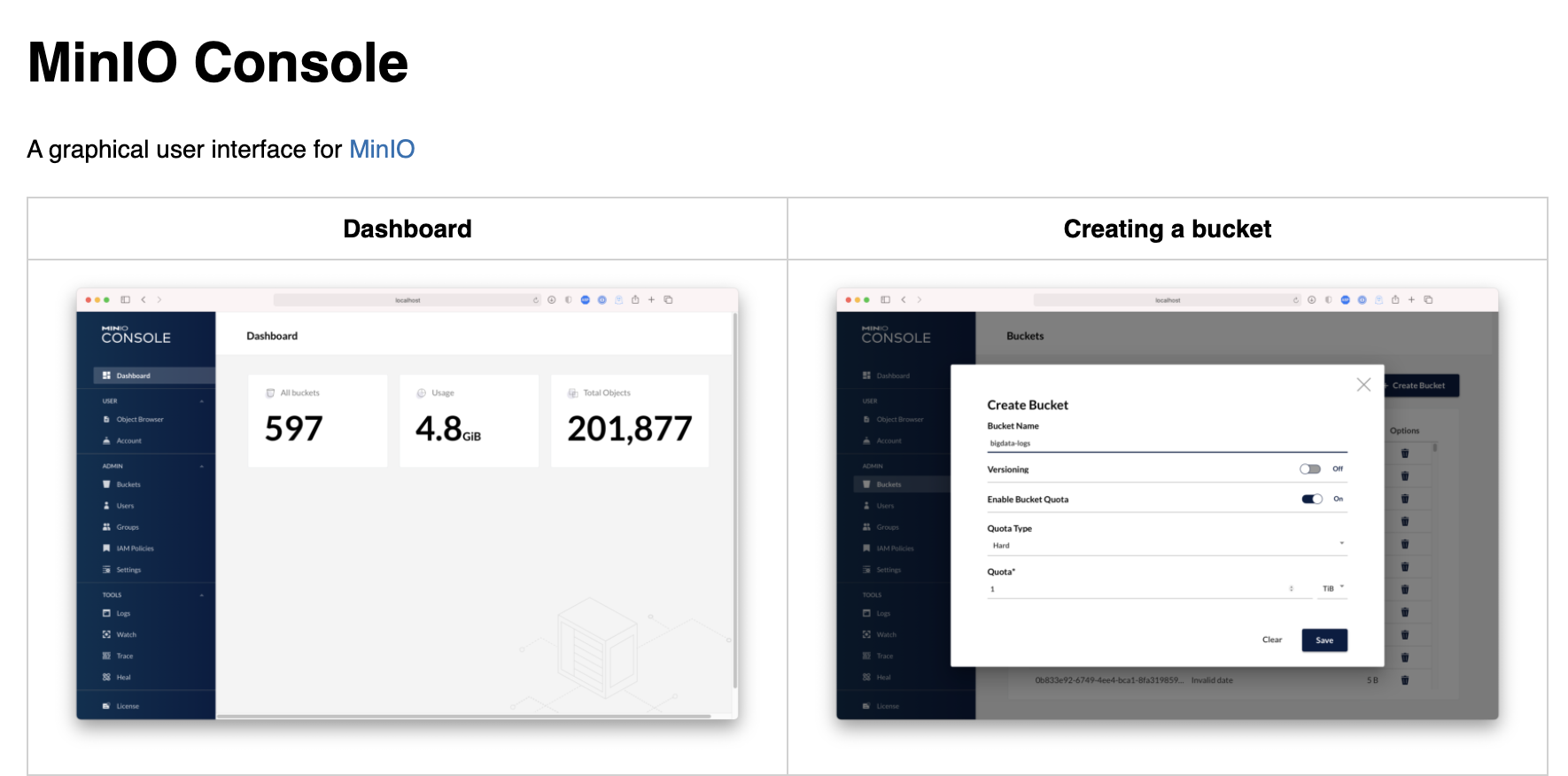
Task: Click Safari sidebar toggle icon in Dashboard screenshot
Action: point(126,299)
